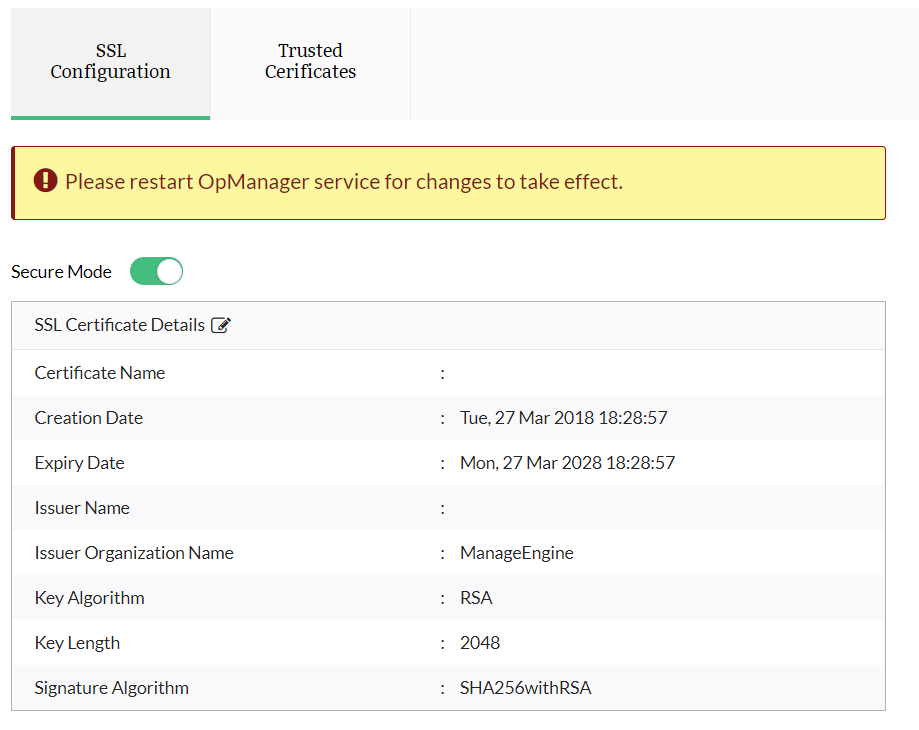Click the green Secure Mode slider
The width and height of the screenshot is (919, 730).
156,271
